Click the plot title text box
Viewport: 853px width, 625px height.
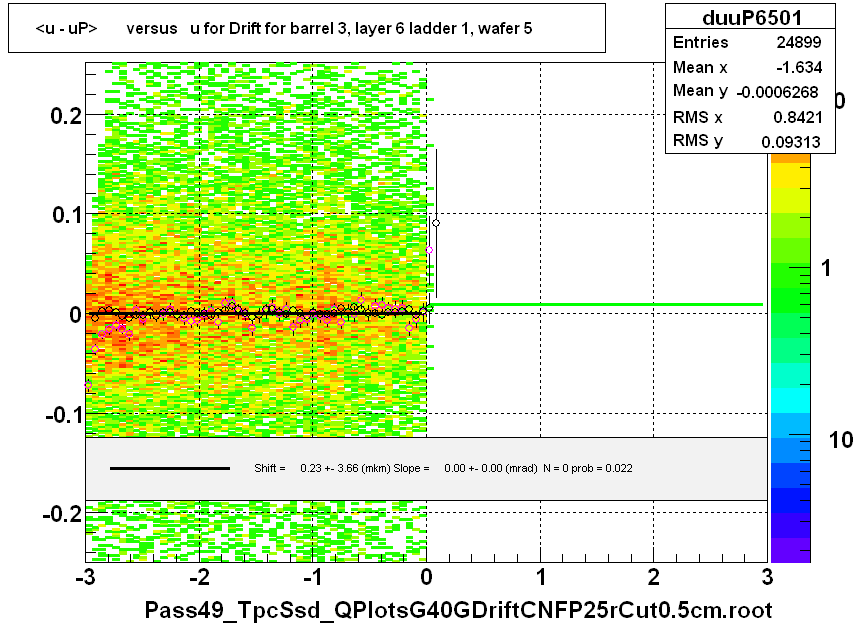tap(307, 28)
